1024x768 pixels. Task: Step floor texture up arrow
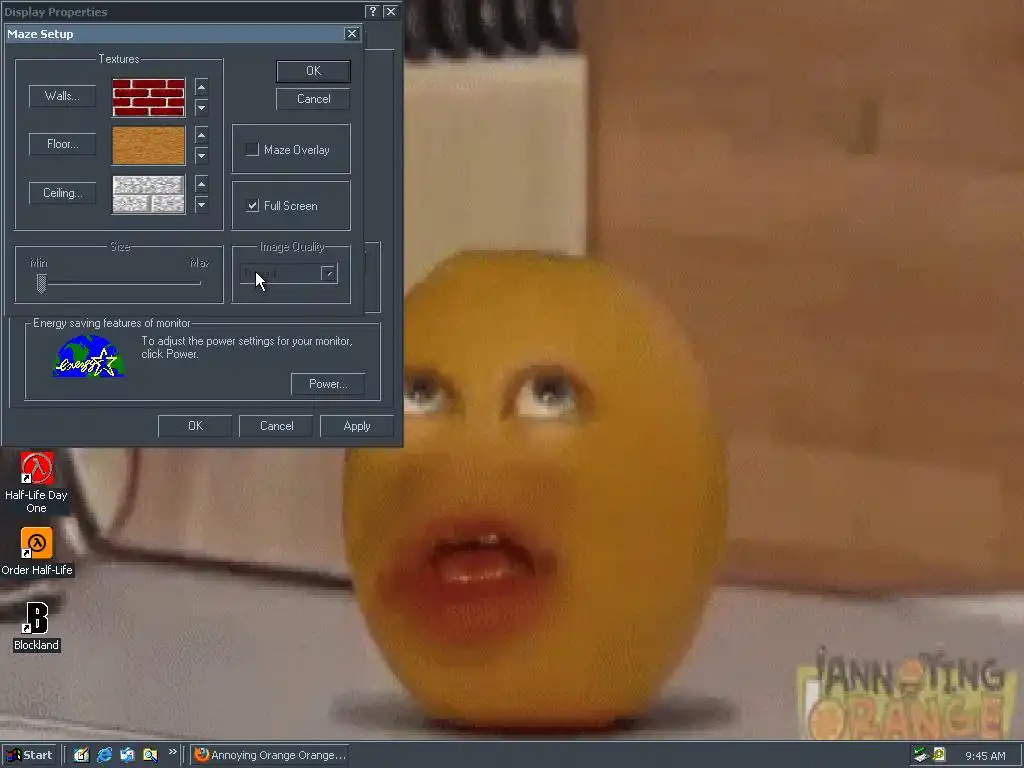click(x=201, y=135)
